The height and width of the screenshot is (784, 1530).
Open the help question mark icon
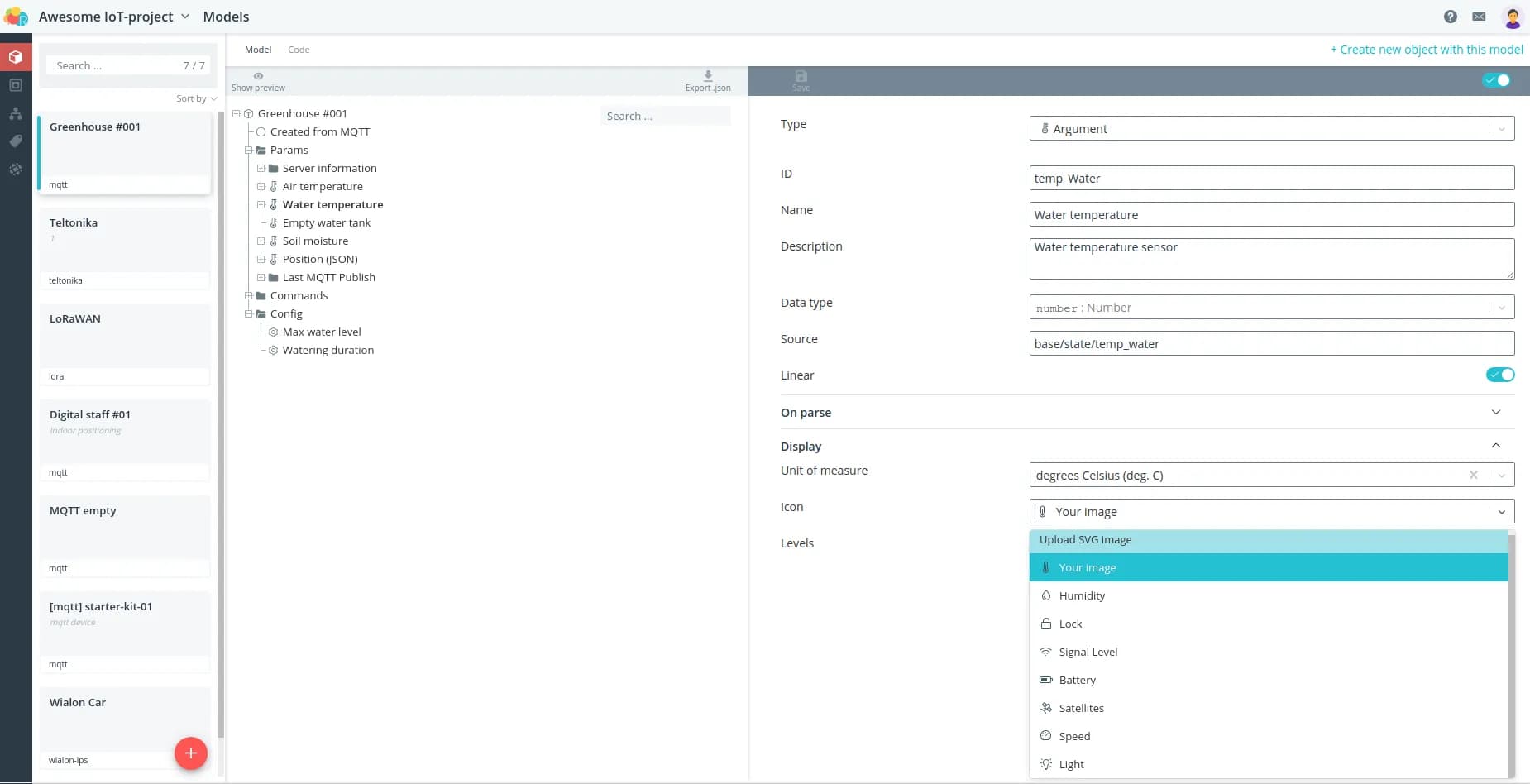tap(1451, 17)
